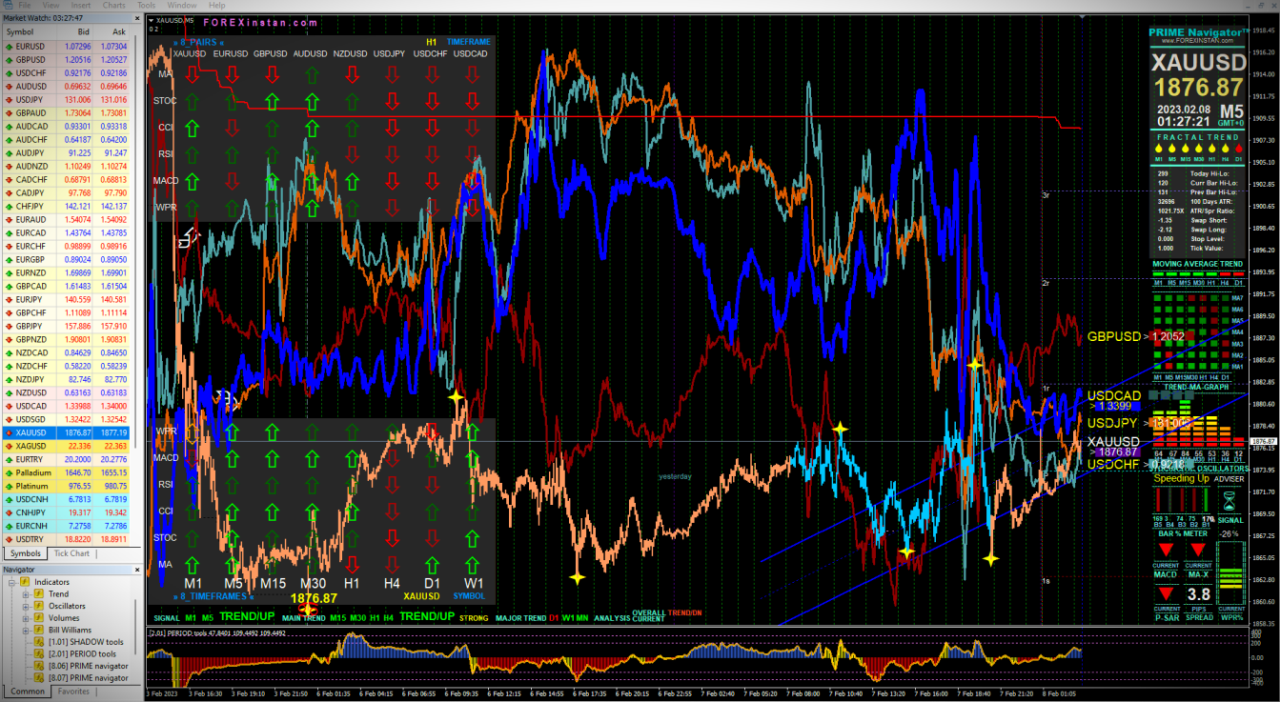Select the Common tab in Navigator
The height and width of the screenshot is (702, 1280).
coord(27,691)
